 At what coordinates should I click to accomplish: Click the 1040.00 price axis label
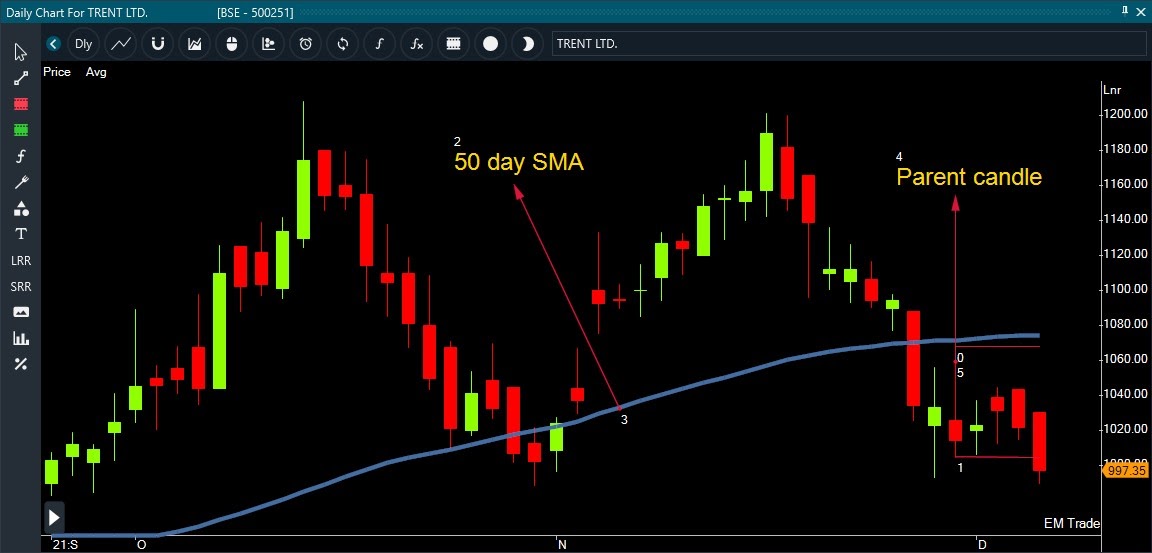(x=1125, y=394)
